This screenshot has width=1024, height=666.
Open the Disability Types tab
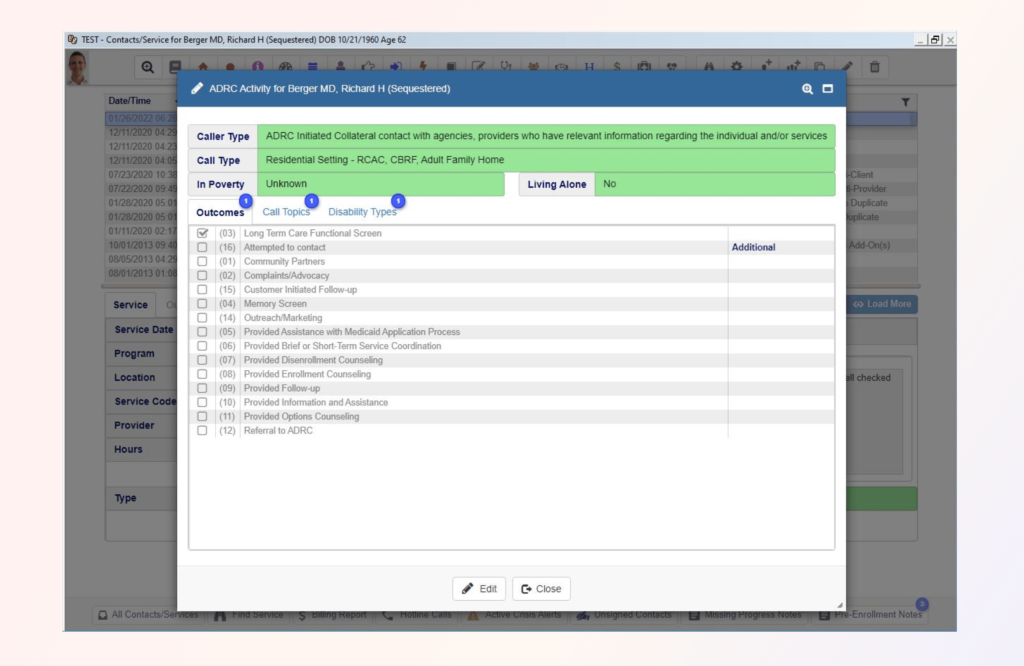click(362, 212)
